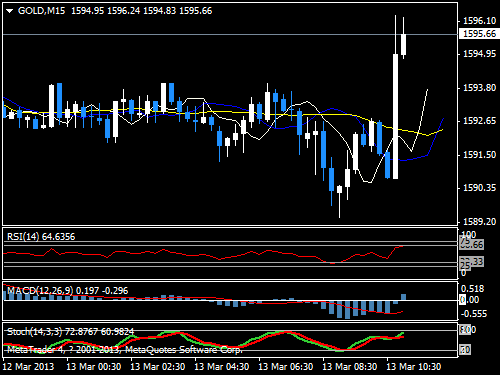Click the 13 Mar 00:30 time label

click(94, 367)
